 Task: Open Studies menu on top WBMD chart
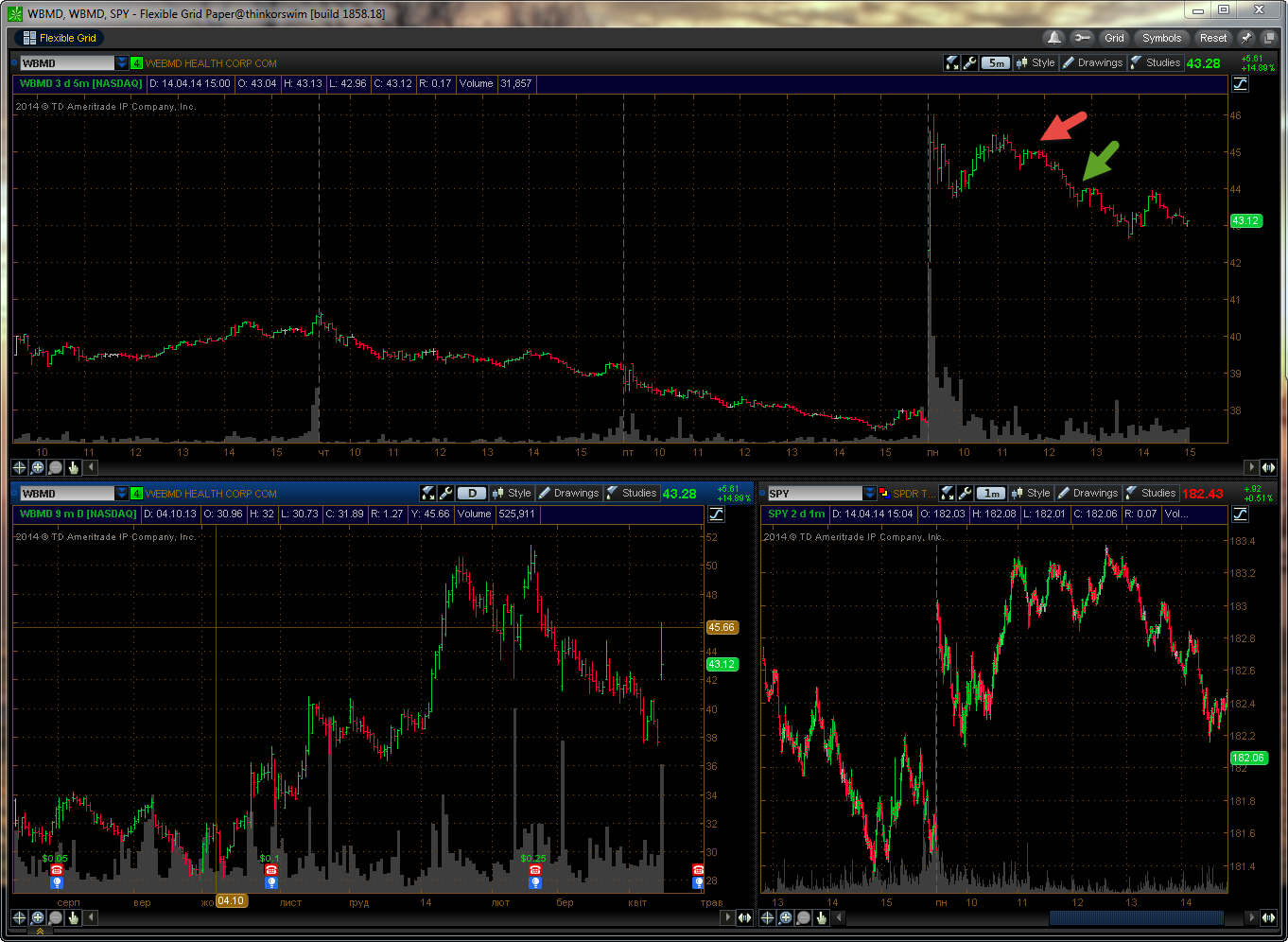coord(1155,62)
